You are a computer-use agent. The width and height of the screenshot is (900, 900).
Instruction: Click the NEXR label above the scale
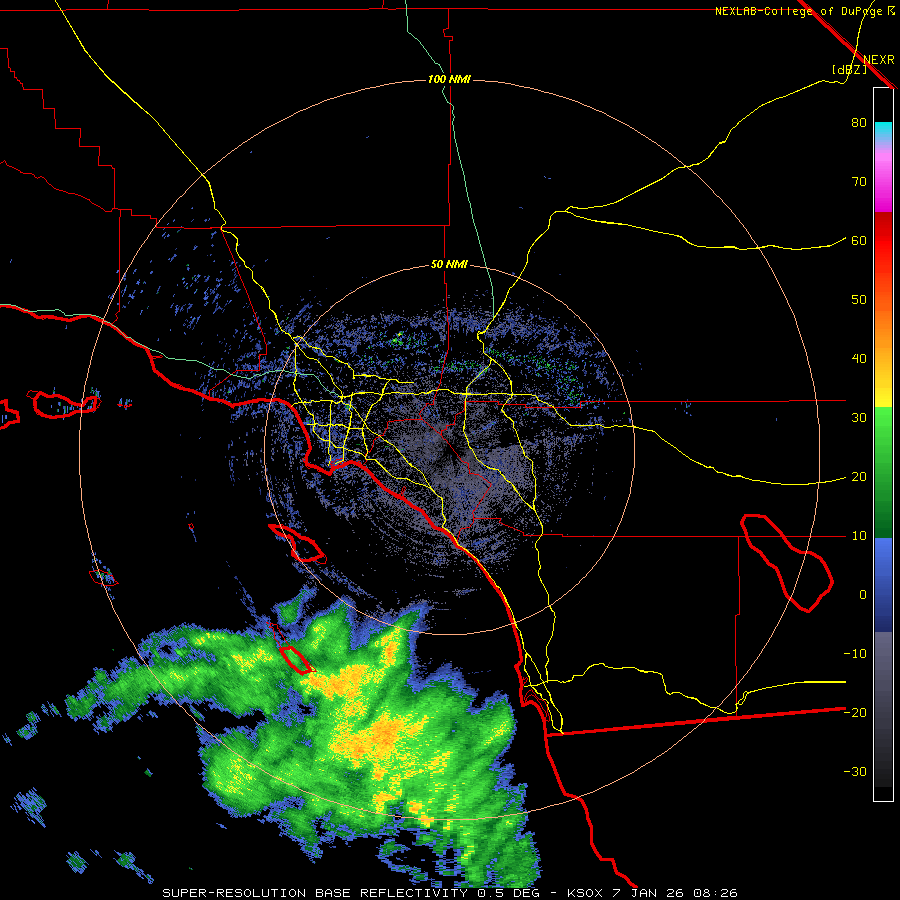tap(879, 60)
